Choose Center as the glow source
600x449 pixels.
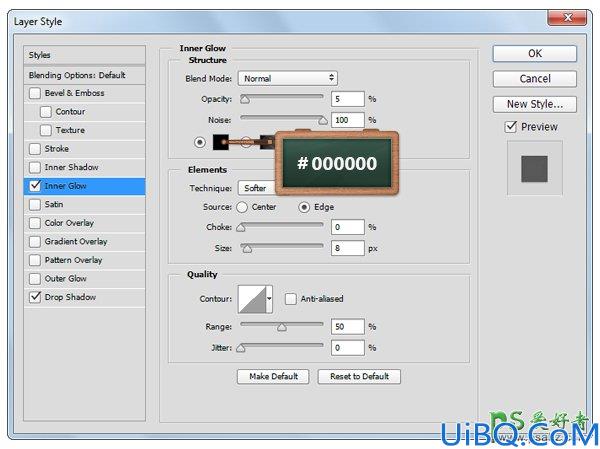pyautogui.click(x=242, y=207)
